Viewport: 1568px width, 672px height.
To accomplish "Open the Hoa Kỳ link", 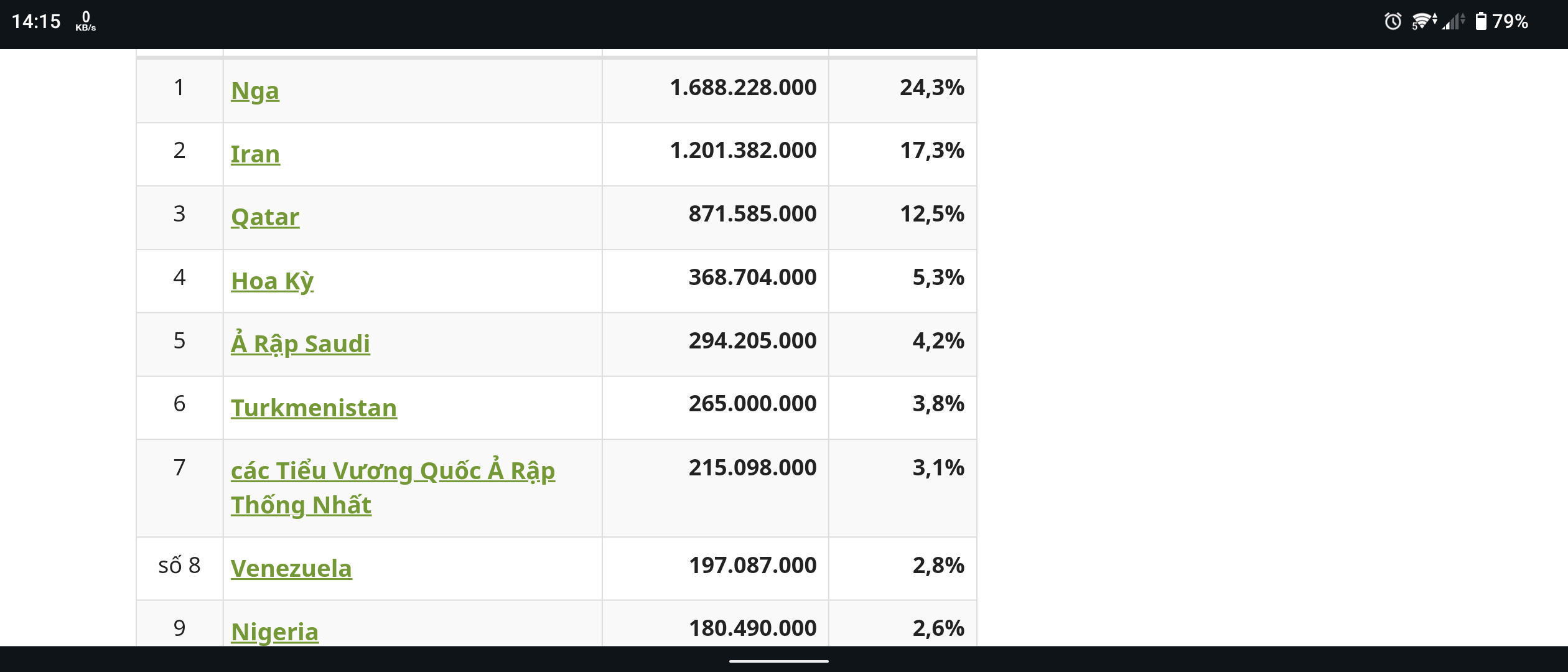I will click(272, 281).
